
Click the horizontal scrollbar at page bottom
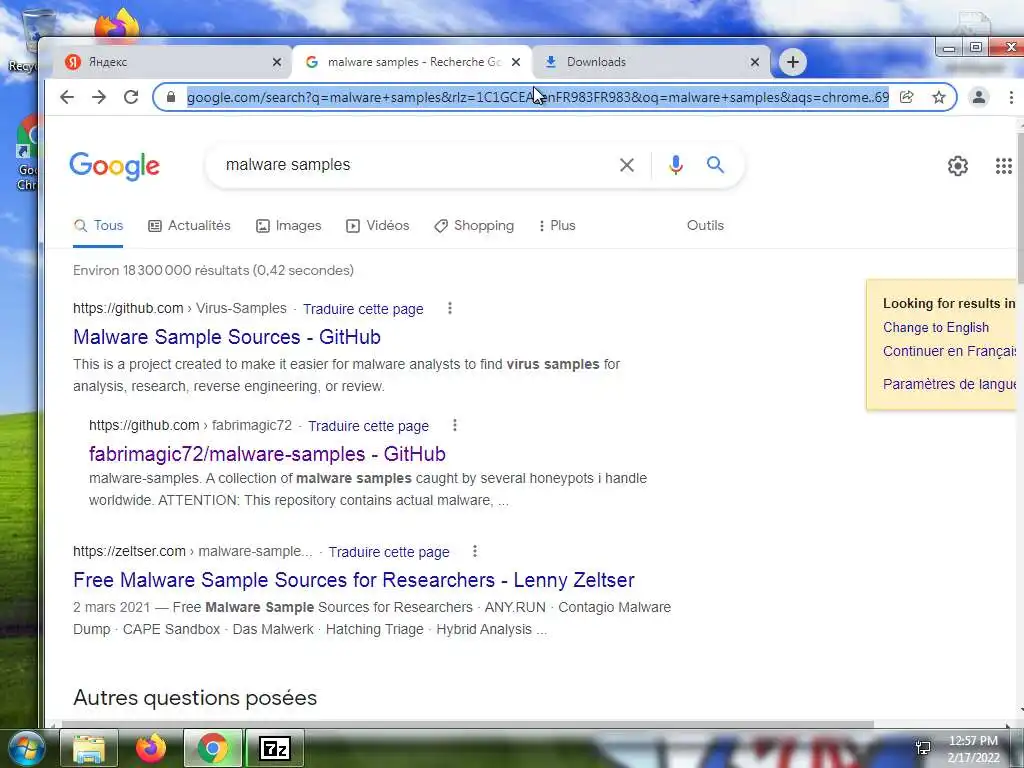[468, 724]
